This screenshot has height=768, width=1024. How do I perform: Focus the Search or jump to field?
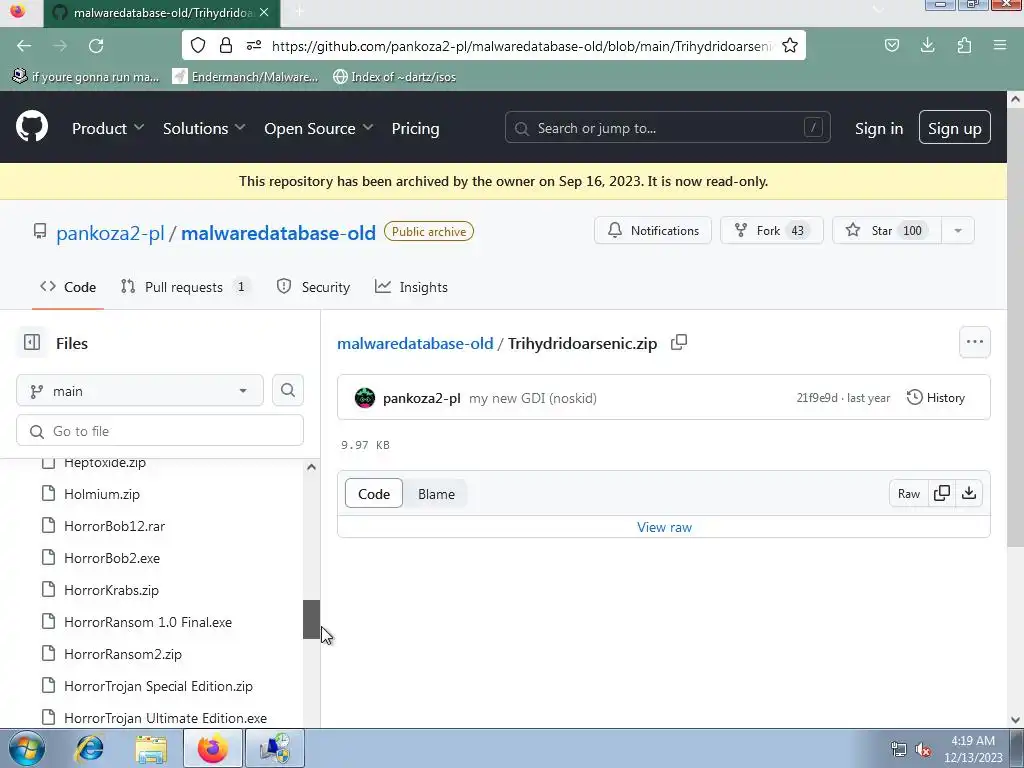[x=667, y=127]
